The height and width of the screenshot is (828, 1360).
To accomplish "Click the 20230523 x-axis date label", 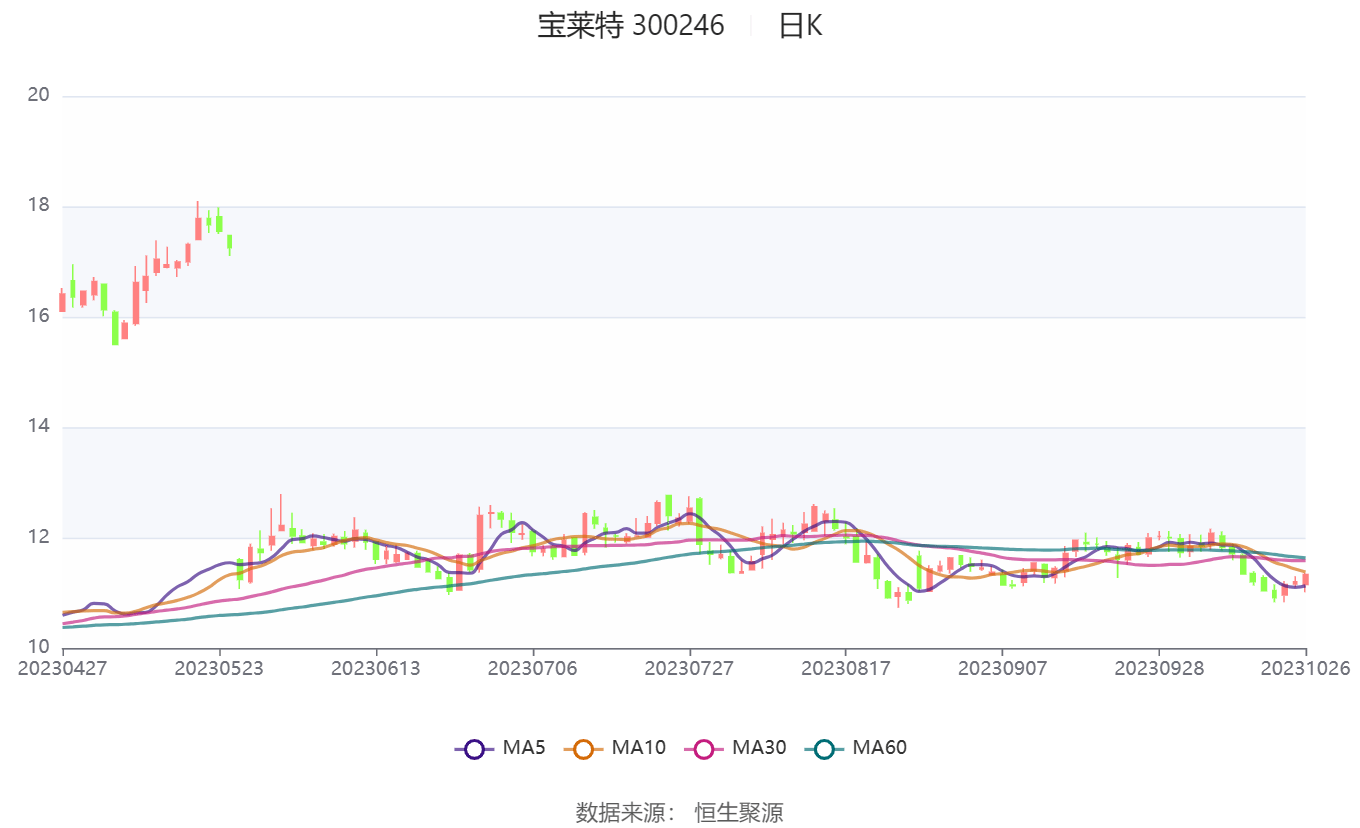I will tap(219, 668).
